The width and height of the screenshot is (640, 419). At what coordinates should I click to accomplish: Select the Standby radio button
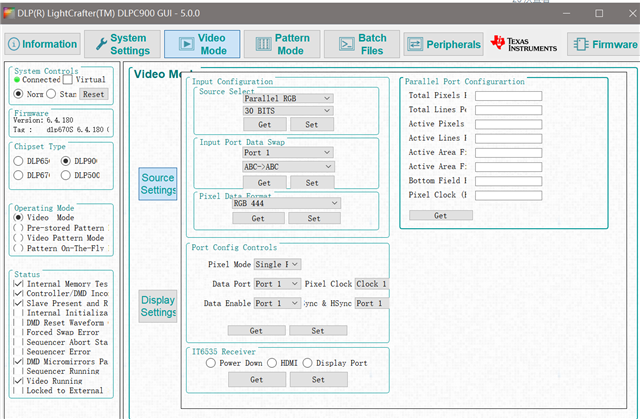[51, 94]
